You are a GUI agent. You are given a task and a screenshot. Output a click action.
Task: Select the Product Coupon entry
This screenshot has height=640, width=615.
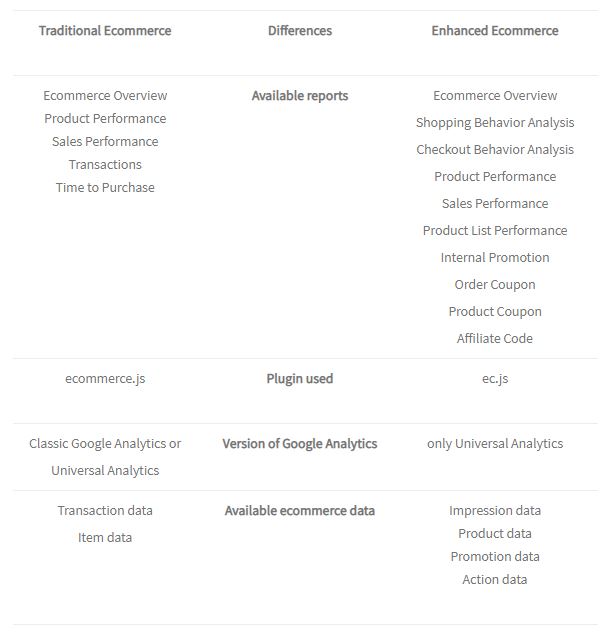pyautogui.click(x=495, y=311)
